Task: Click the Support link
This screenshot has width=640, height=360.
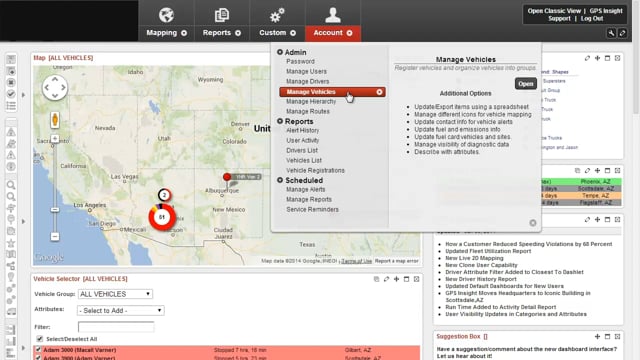Action: [559, 18]
